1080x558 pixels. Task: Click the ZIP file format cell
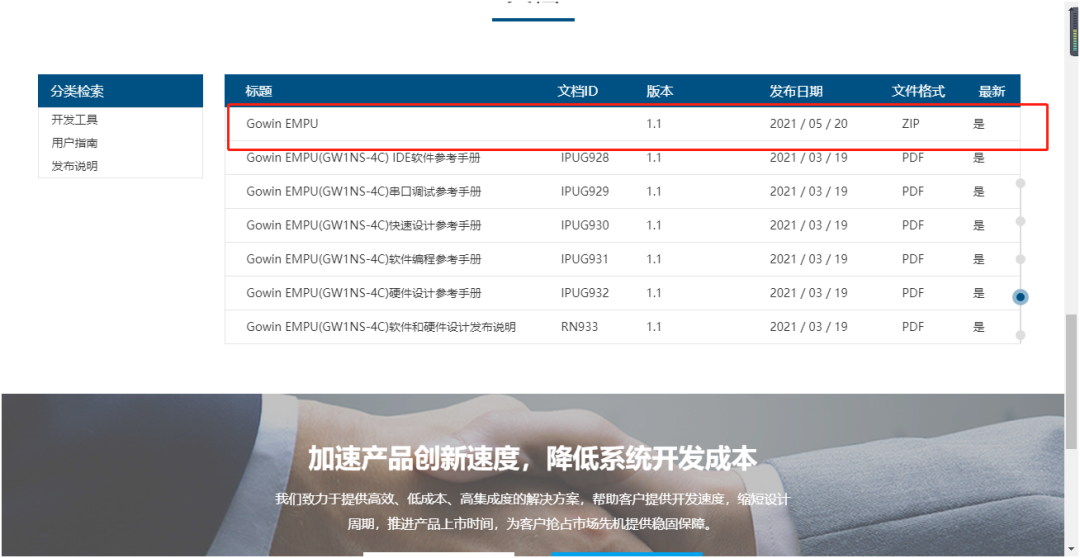(911, 124)
